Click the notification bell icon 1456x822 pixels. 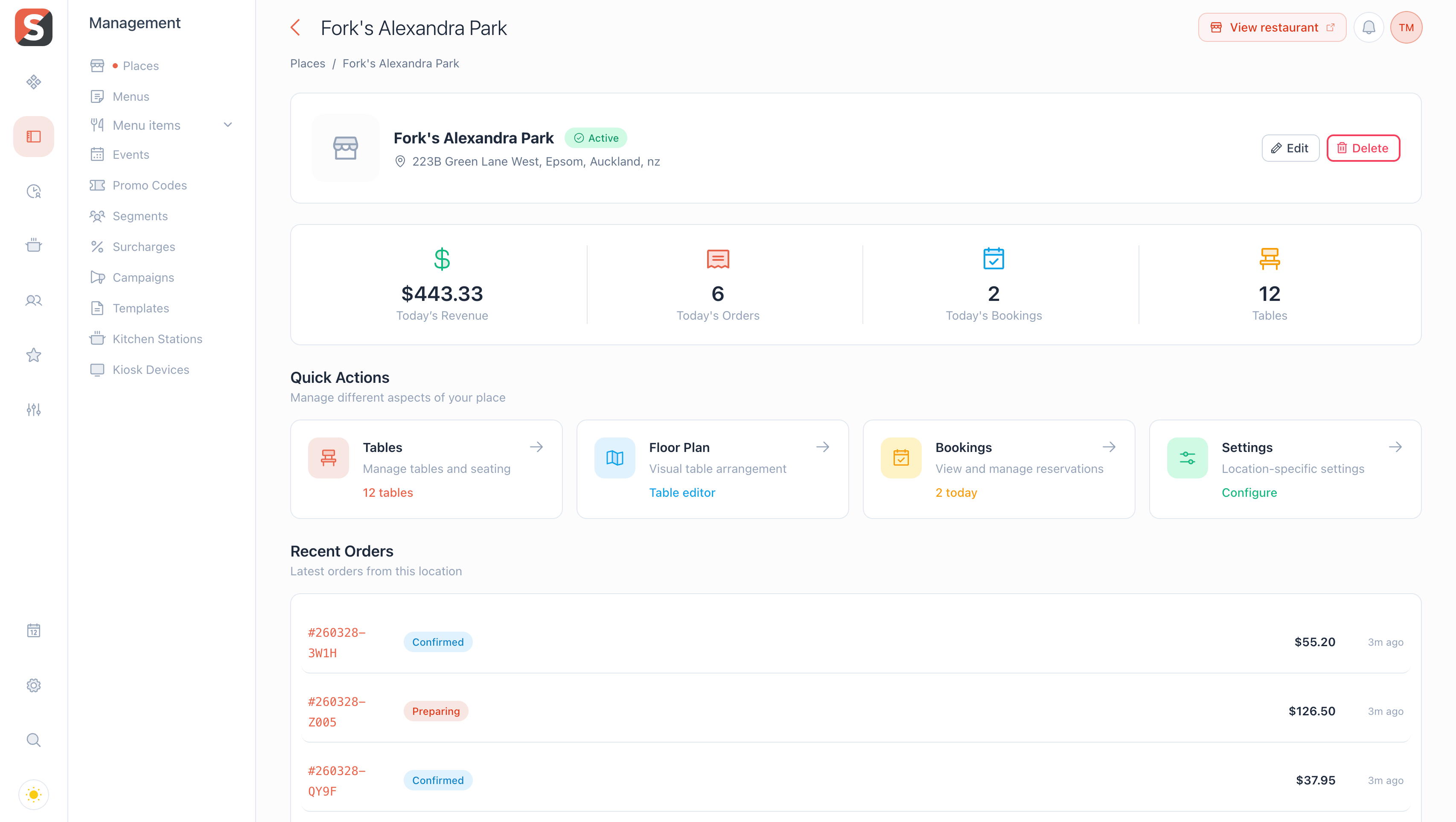(x=1369, y=27)
